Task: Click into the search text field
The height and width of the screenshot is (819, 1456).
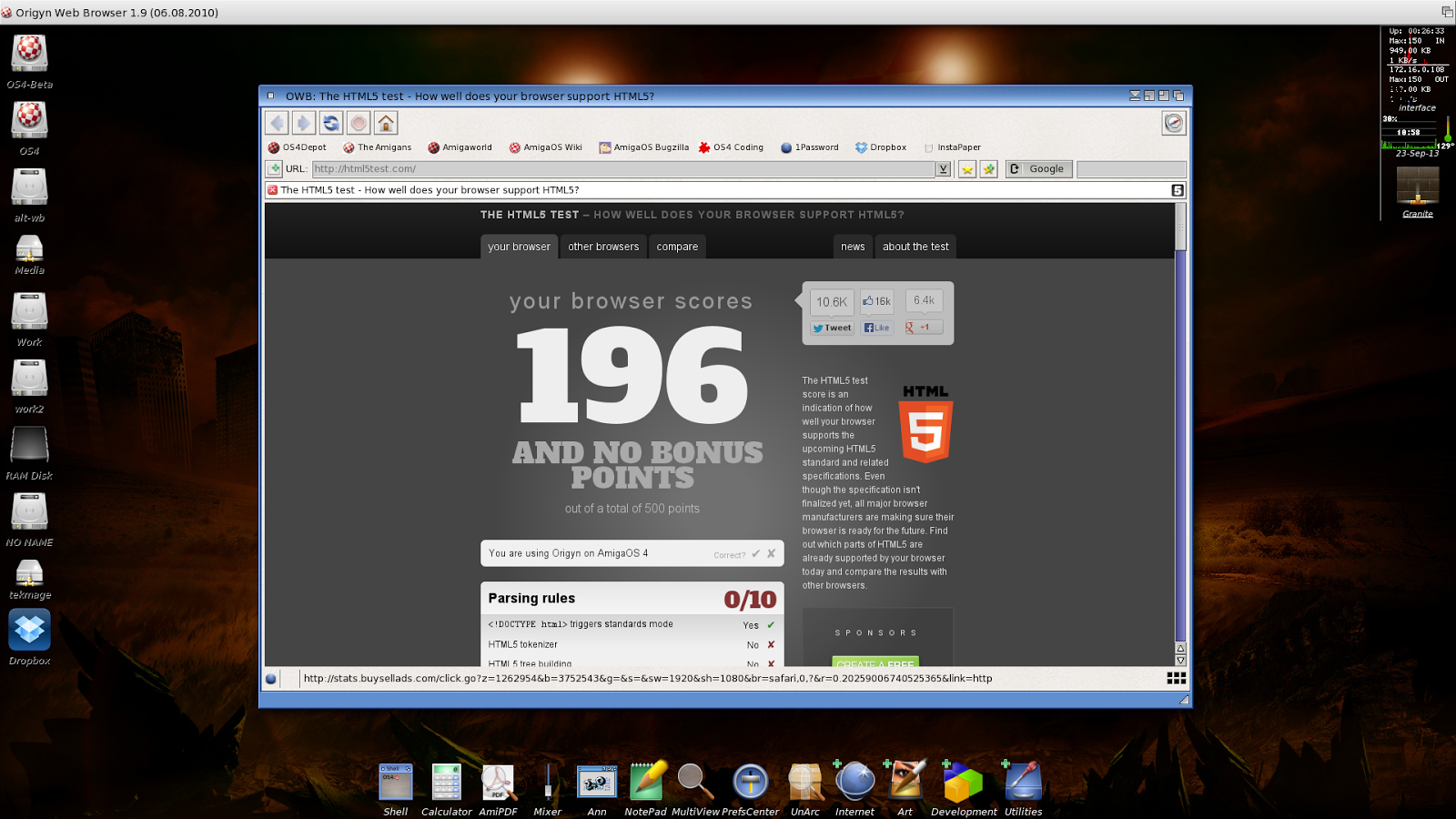Action: coord(1131,168)
